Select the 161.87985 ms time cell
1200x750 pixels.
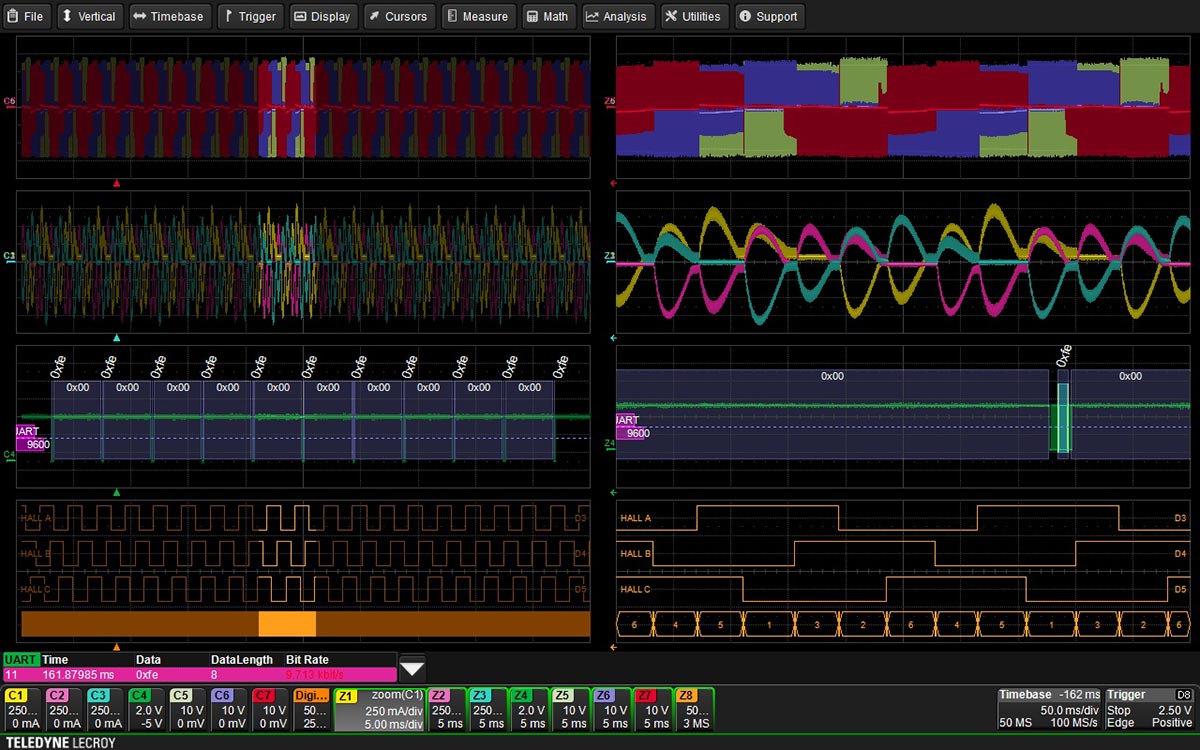click(x=80, y=675)
